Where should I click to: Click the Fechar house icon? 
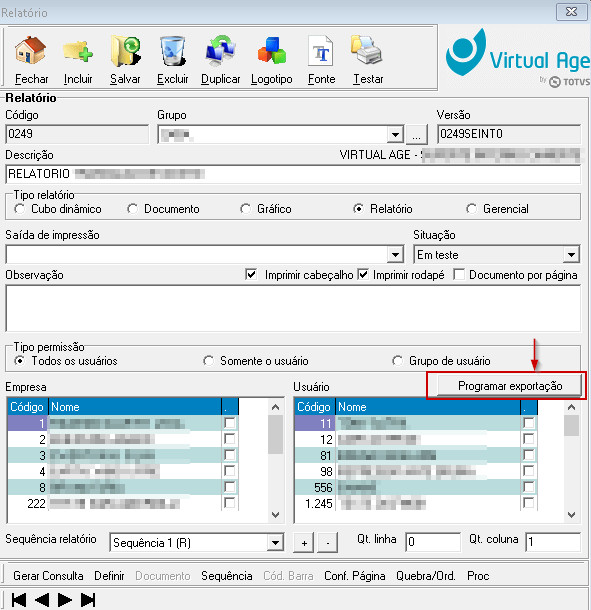30,51
